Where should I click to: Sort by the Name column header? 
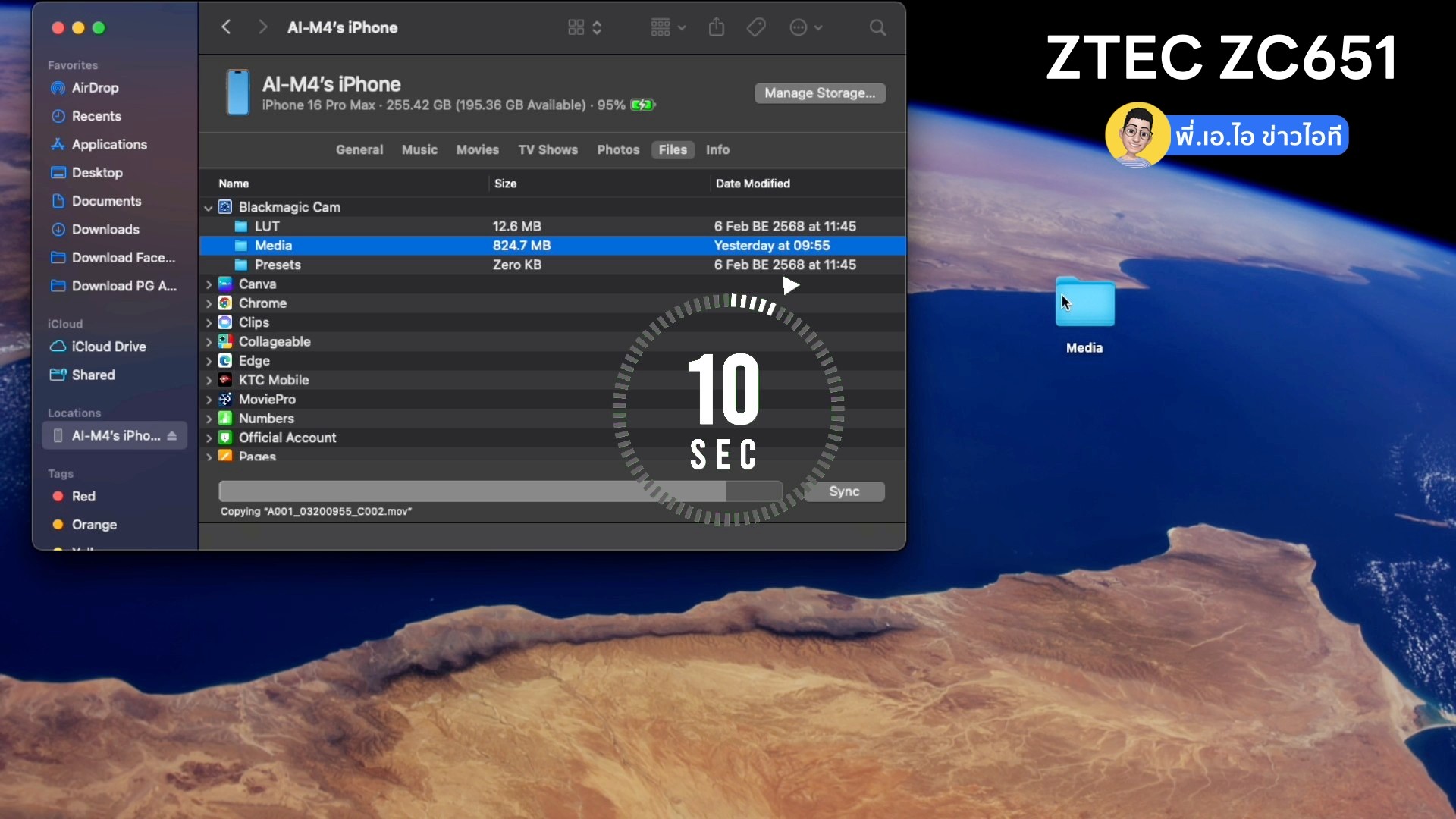[234, 184]
